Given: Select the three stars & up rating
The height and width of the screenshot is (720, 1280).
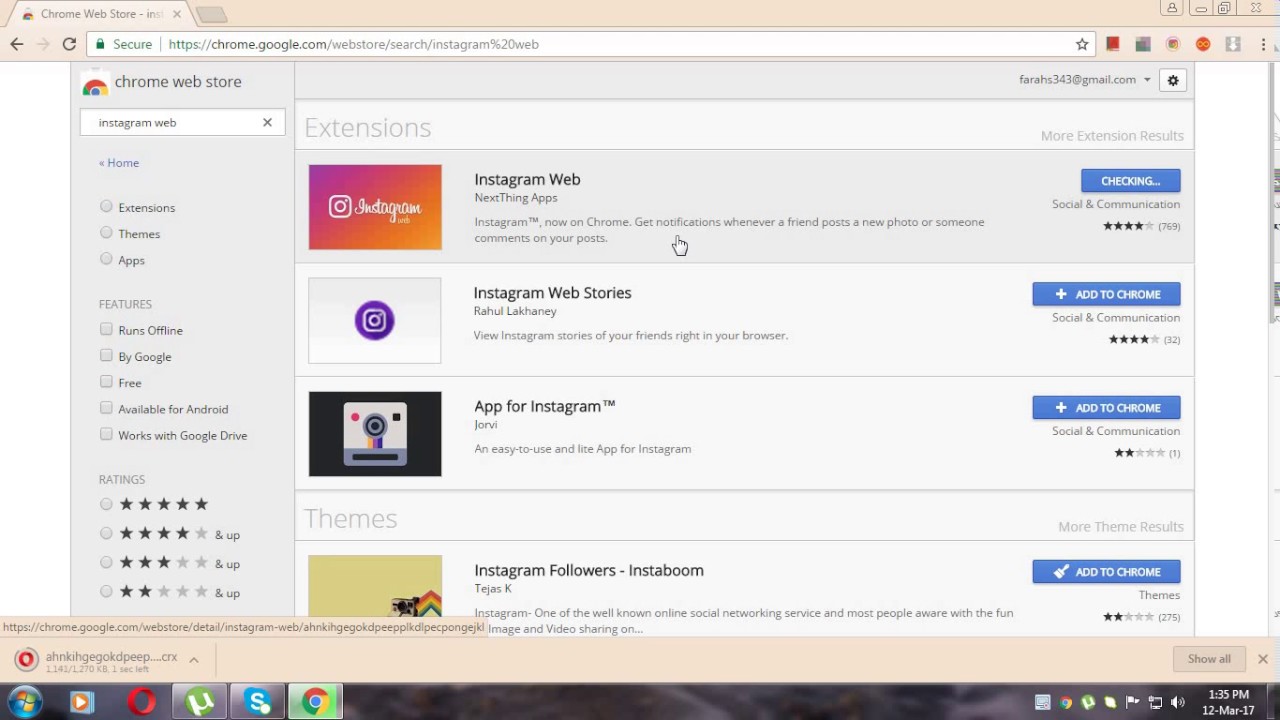Looking at the screenshot, I should [x=106, y=563].
